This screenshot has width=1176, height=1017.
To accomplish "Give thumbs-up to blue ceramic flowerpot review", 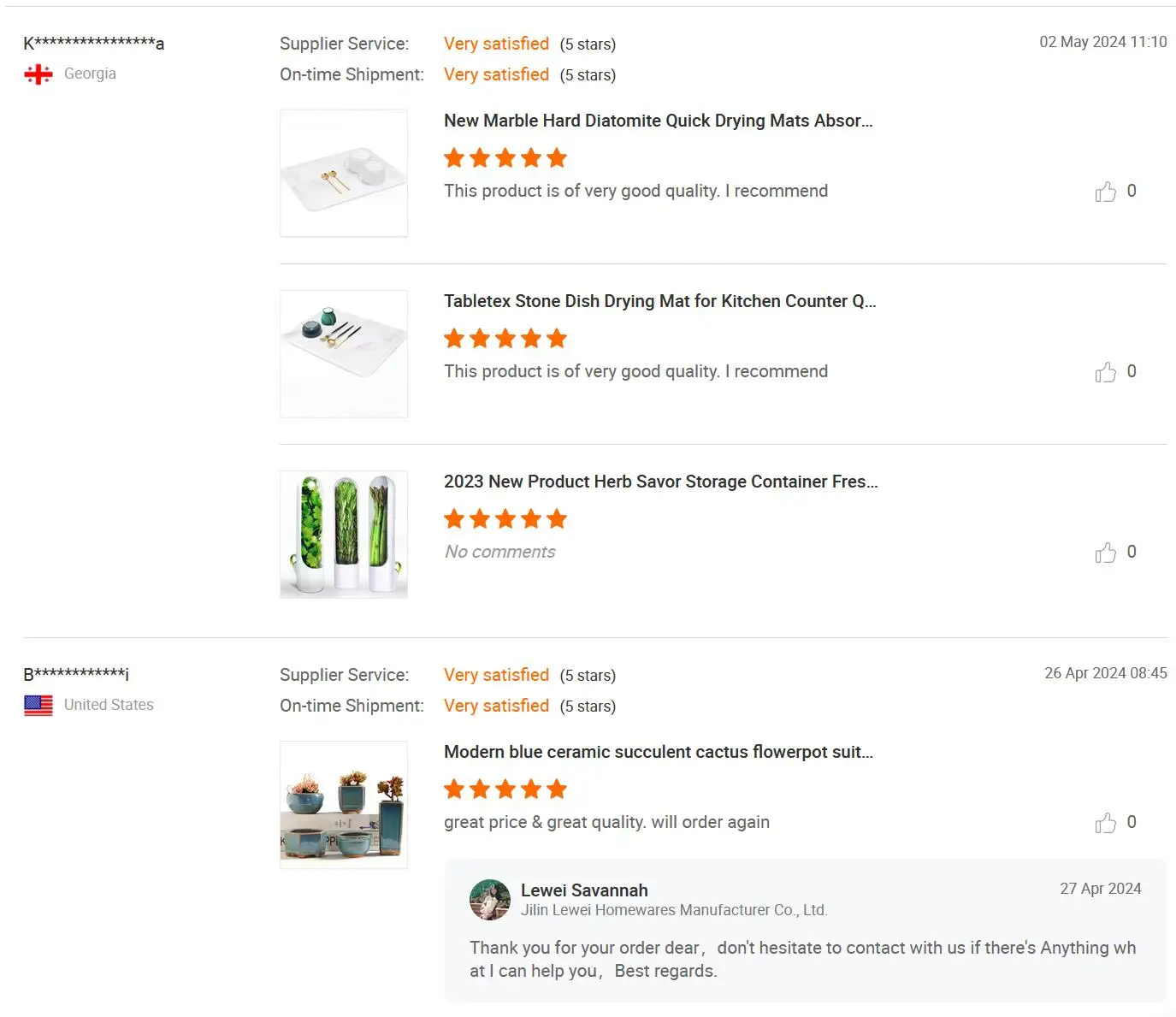I will pyautogui.click(x=1105, y=823).
